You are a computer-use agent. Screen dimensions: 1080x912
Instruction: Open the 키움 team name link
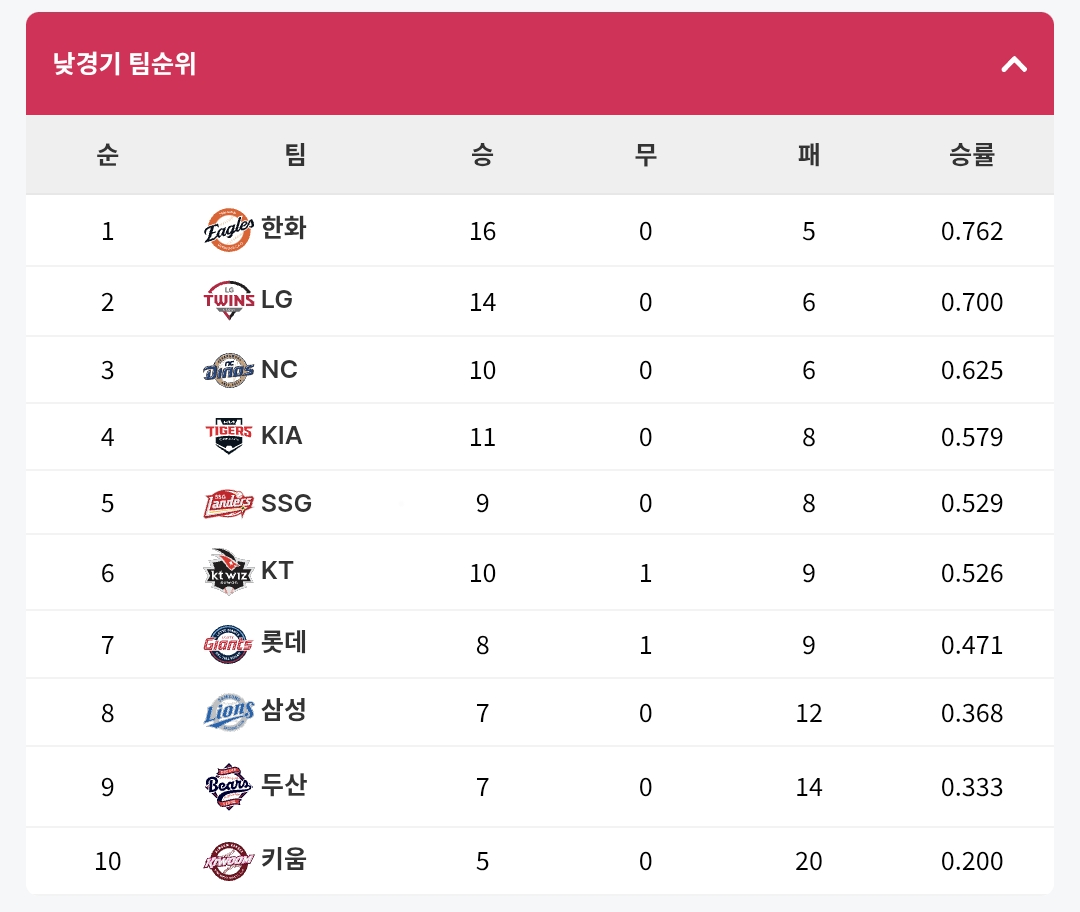(x=284, y=859)
